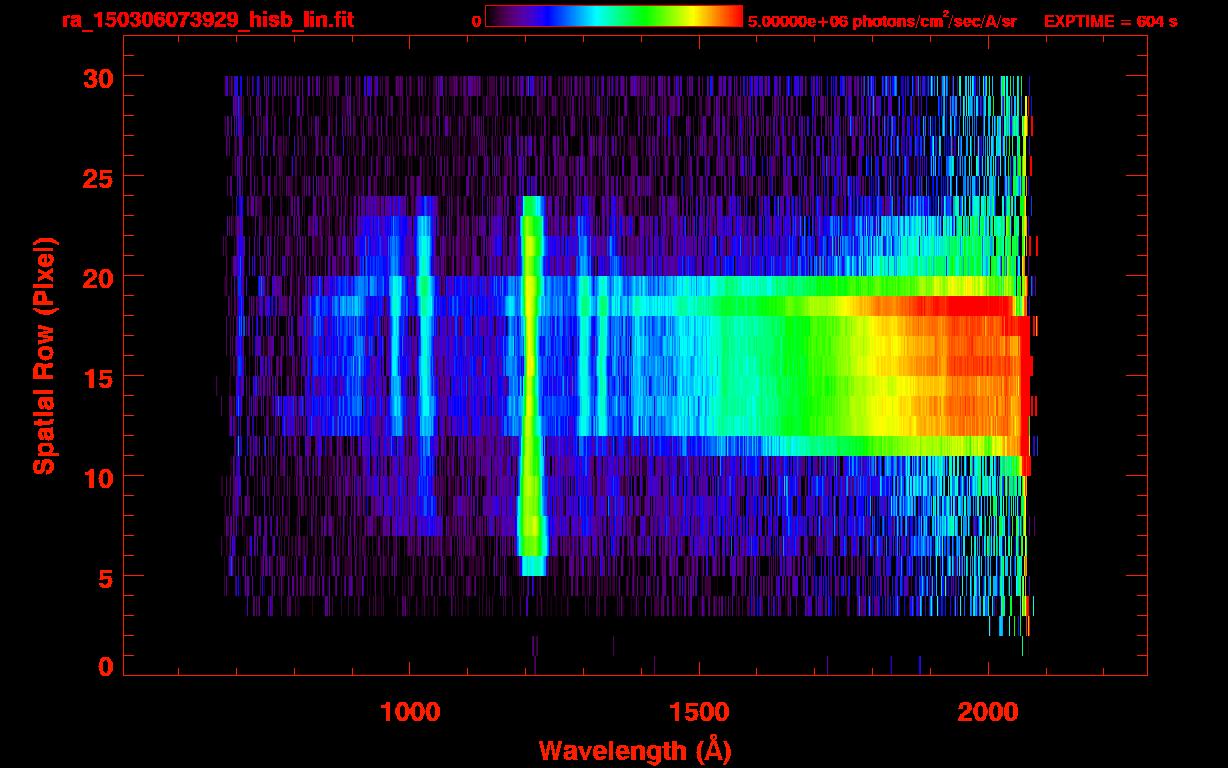Click the color bar minimum label 0
Image resolution: width=1228 pixels, height=768 pixels.
coord(475,21)
